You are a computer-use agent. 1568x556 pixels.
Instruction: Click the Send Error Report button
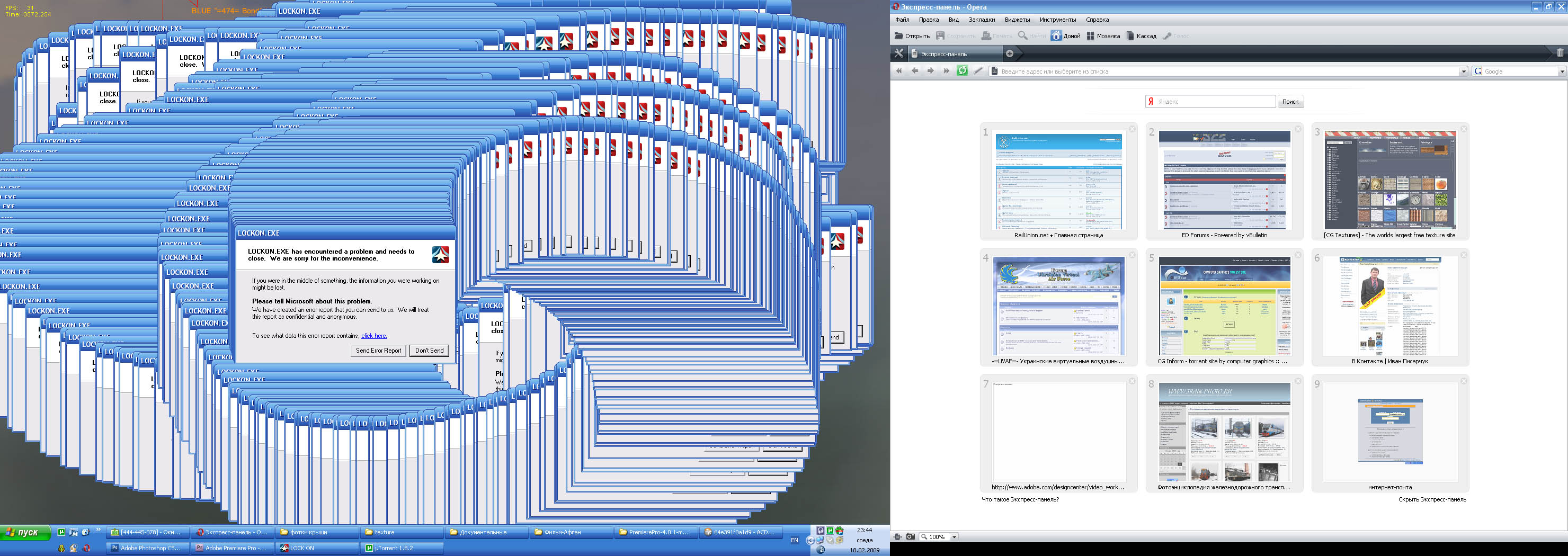coord(379,351)
